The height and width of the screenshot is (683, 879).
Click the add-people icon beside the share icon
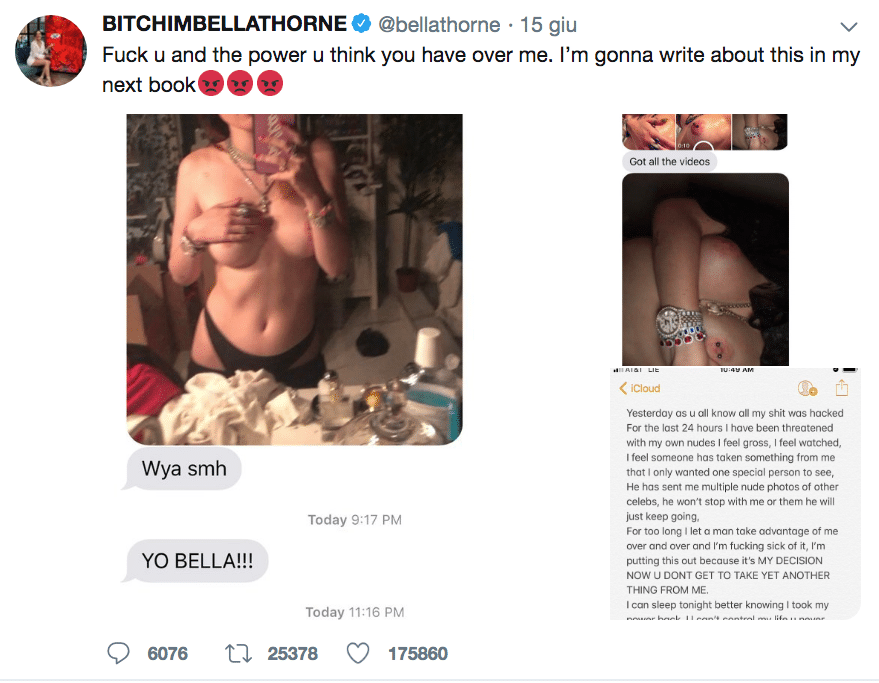coord(807,388)
